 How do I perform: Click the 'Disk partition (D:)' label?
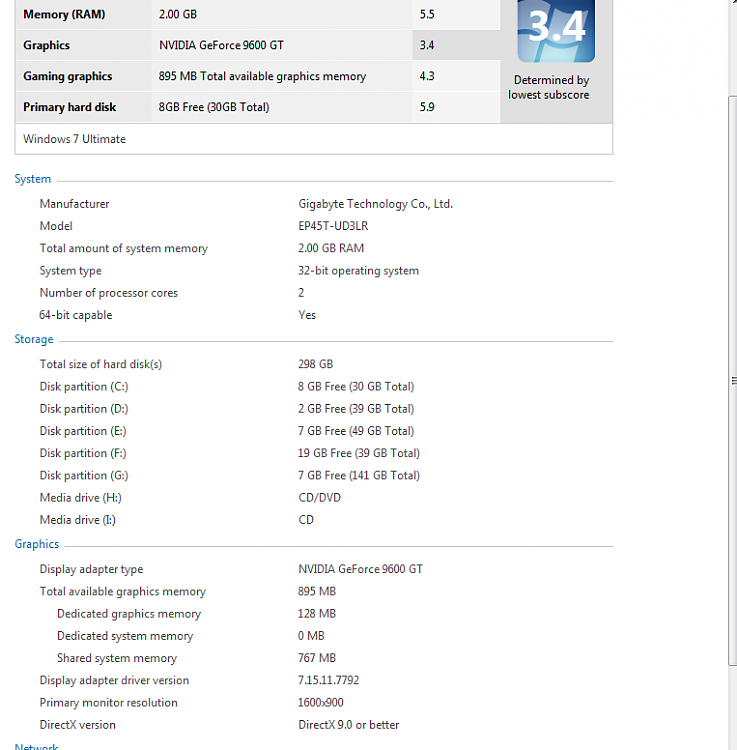(x=84, y=409)
